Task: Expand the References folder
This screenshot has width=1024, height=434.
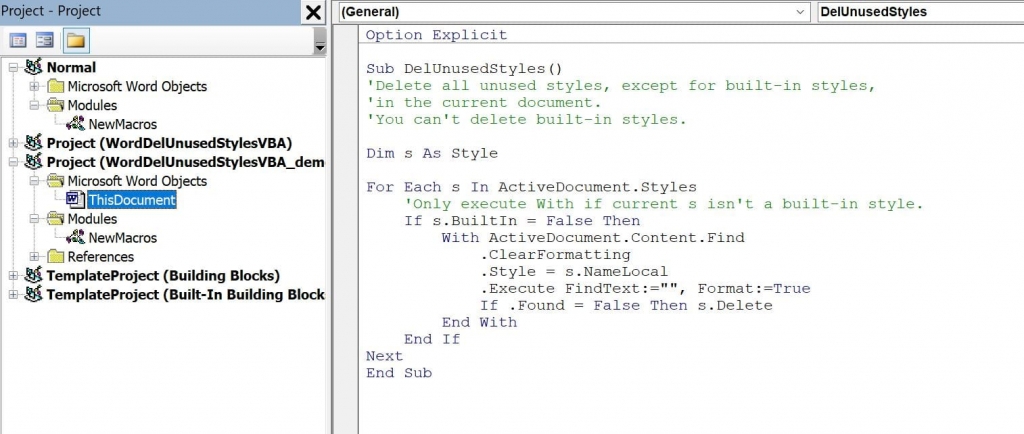Action: tap(34, 257)
